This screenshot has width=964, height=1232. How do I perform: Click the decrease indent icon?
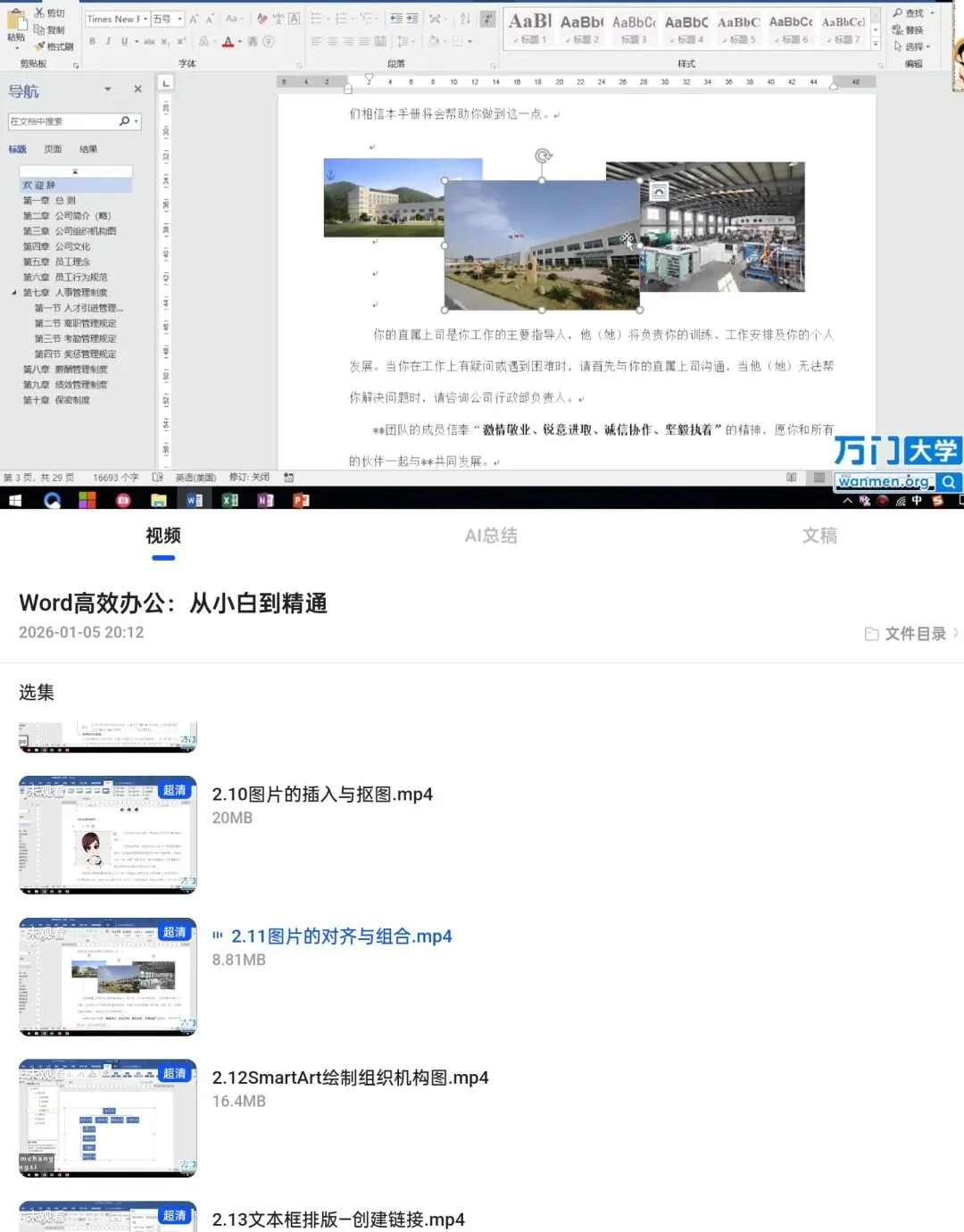395,19
